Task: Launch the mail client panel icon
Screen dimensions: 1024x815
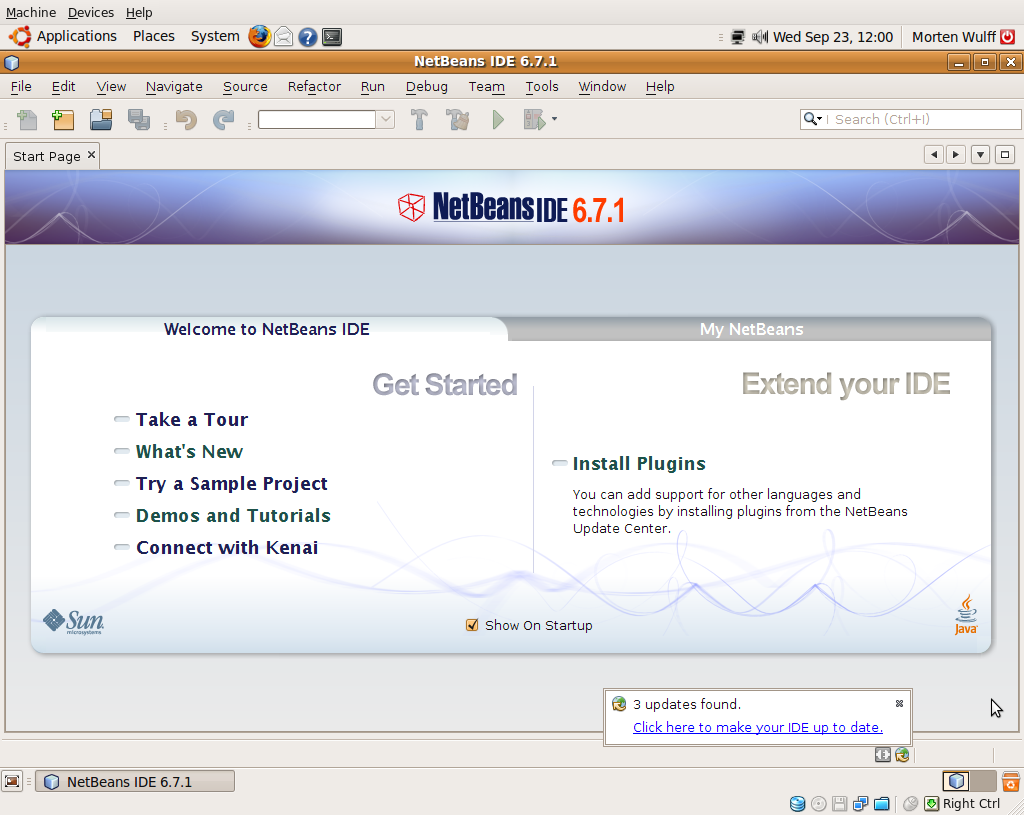Action: (283, 37)
